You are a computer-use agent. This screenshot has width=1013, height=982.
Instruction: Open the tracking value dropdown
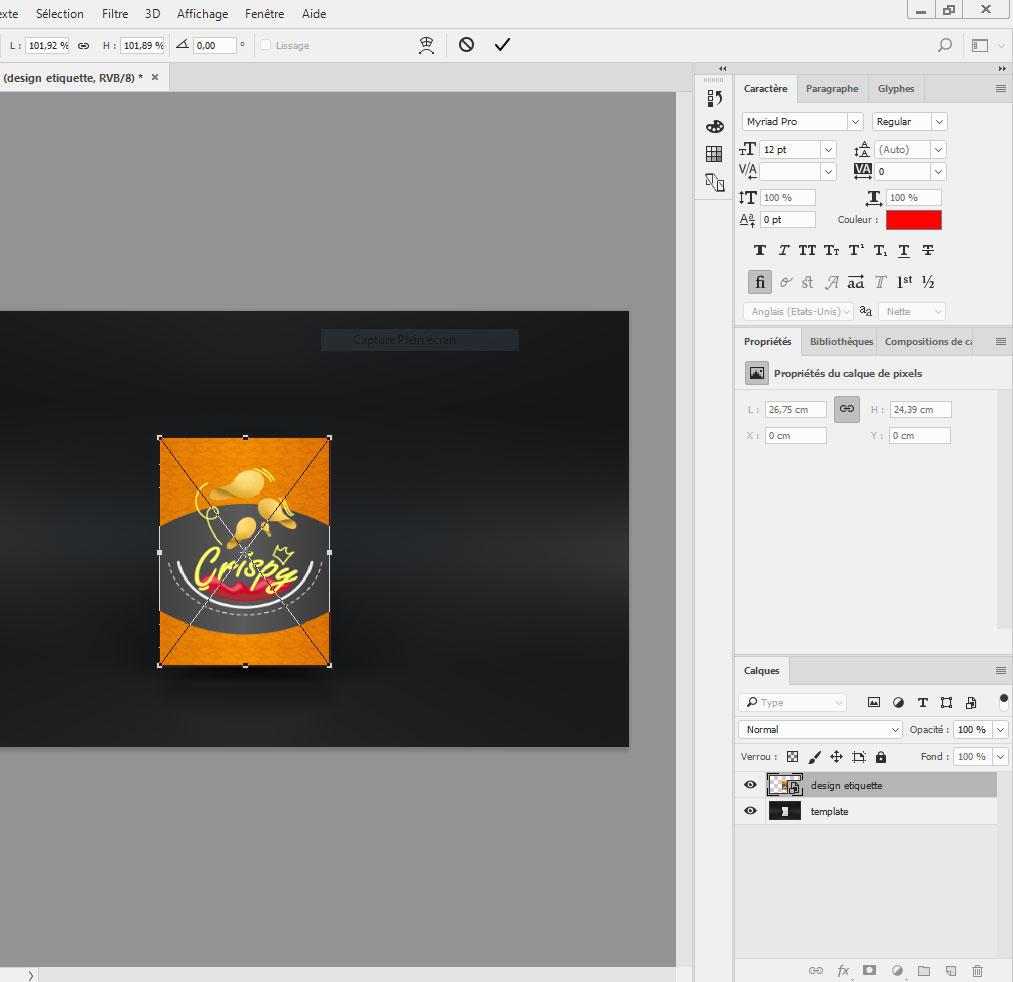(x=938, y=172)
